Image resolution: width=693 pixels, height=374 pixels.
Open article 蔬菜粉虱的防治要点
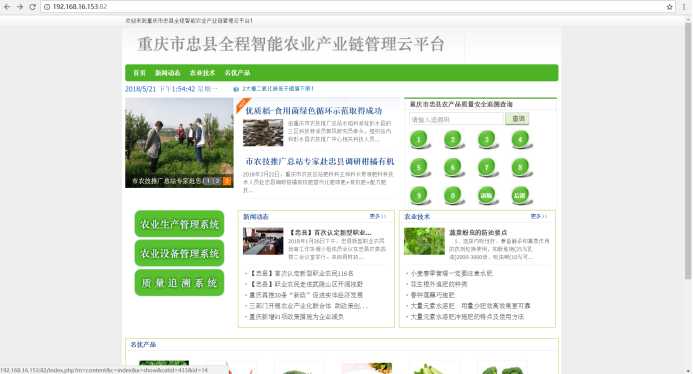[x=478, y=232]
